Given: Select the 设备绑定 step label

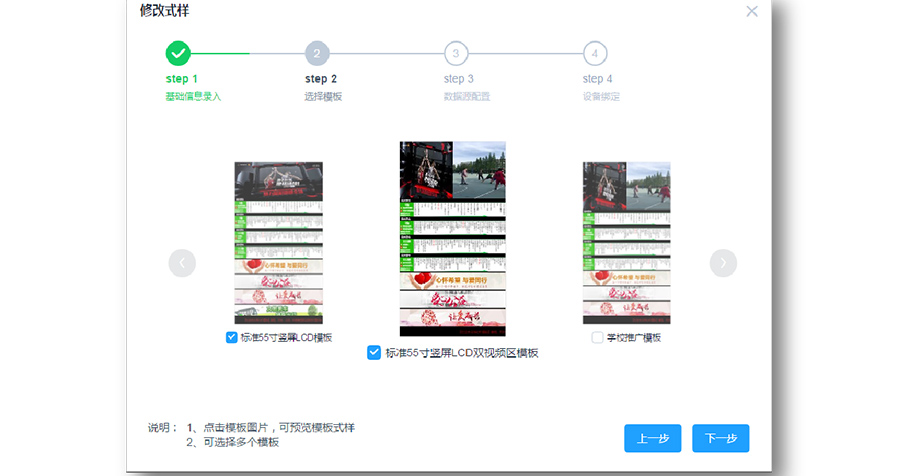Looking at the screenshot, I should (x=601, y=97).
